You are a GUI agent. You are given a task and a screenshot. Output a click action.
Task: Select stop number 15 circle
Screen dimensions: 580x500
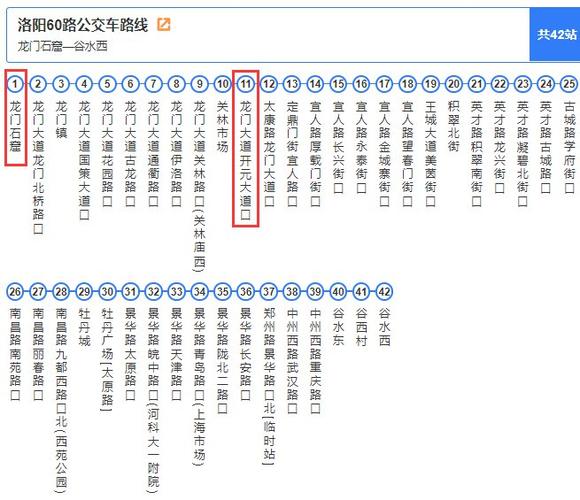(x=338, y=84)
